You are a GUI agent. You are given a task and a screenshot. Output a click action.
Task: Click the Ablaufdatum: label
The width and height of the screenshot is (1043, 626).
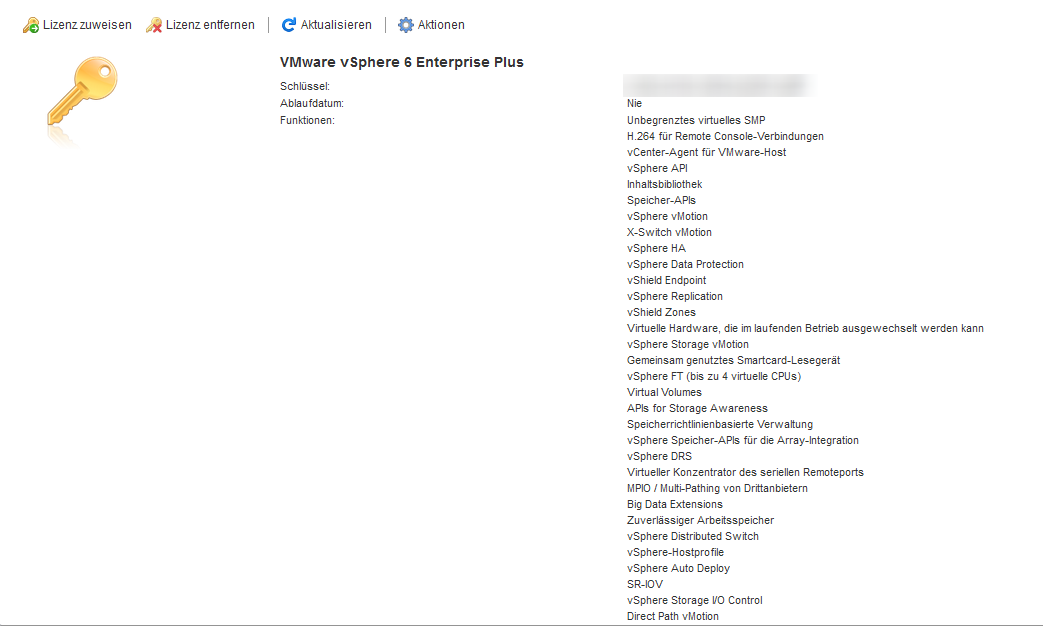(312, 104)
